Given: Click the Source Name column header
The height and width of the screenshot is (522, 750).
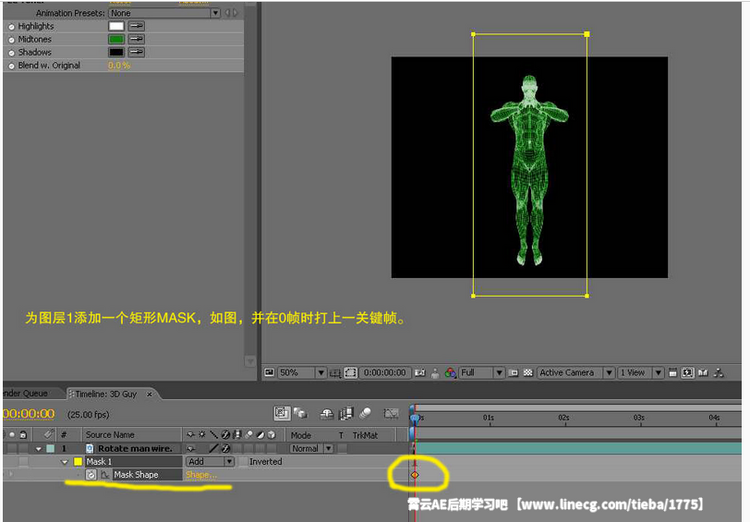Looking at the screenshot, I should coord(110,434).
